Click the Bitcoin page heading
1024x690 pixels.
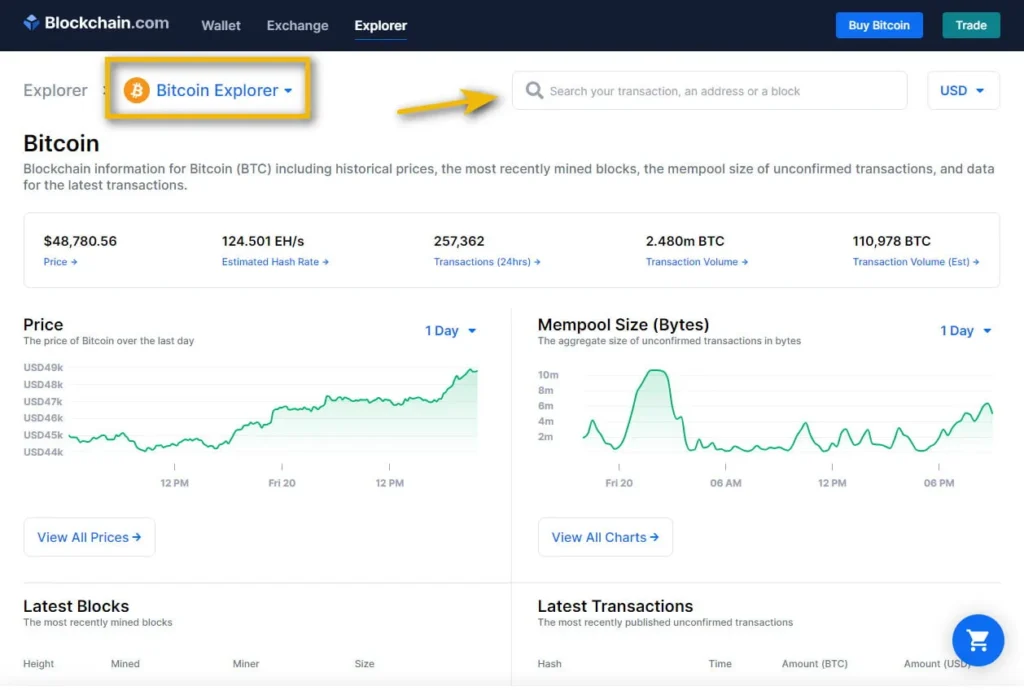pos(61,144)
